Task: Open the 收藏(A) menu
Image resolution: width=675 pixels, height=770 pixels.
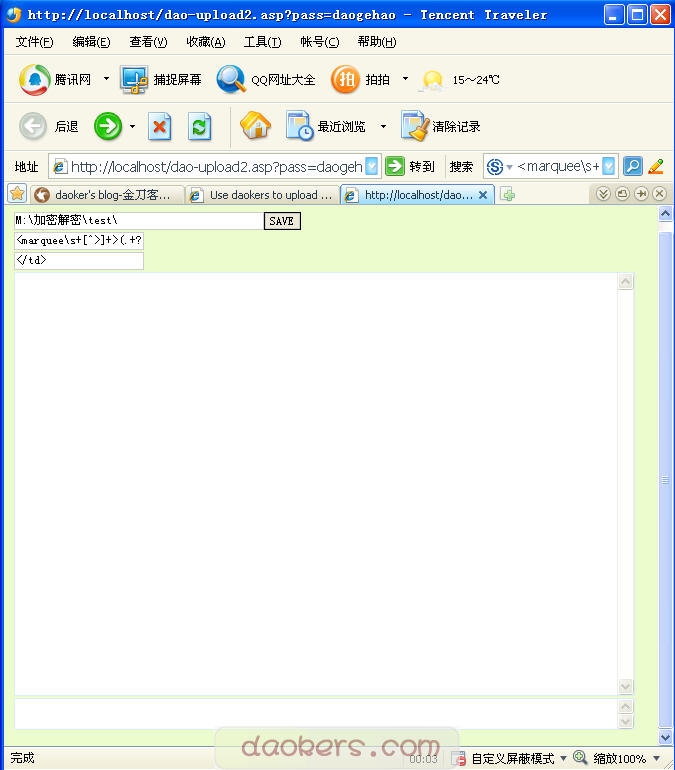Action: click(x=206, y=42)
